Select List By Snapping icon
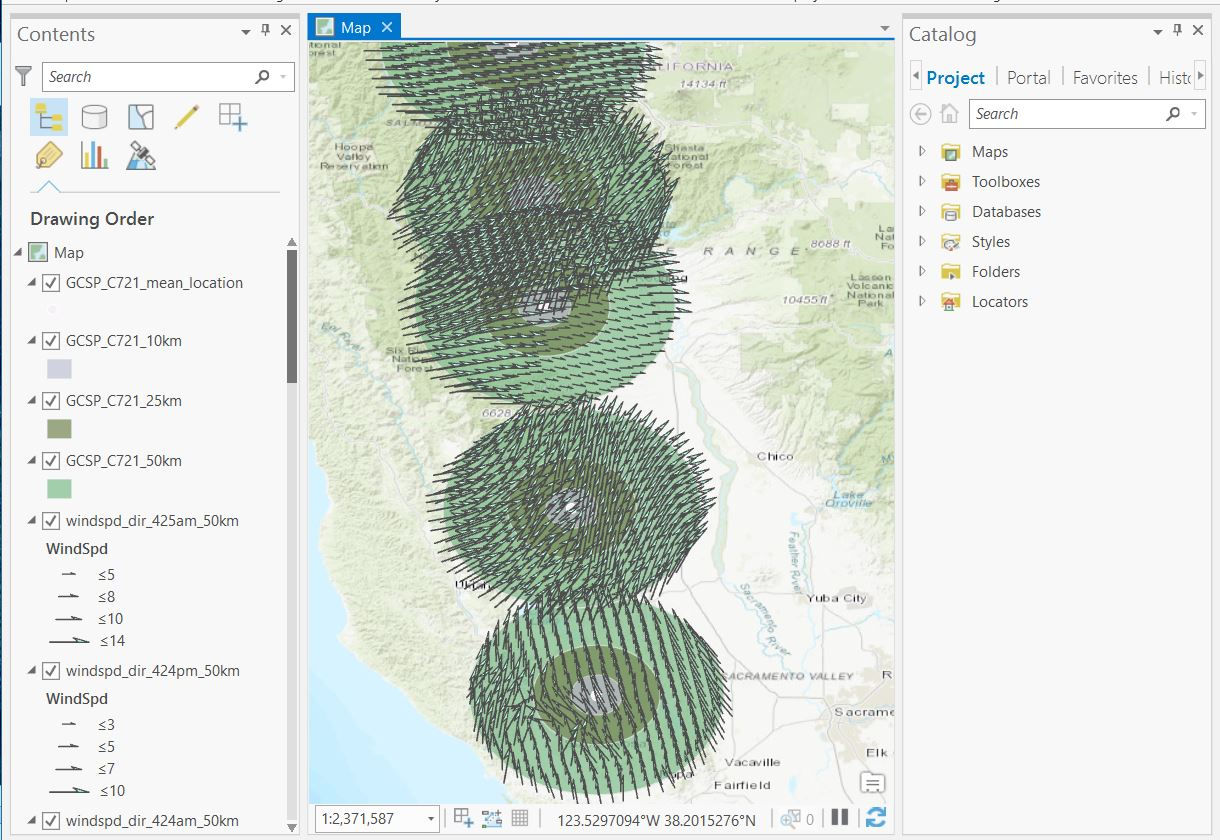 pos(232,117)
